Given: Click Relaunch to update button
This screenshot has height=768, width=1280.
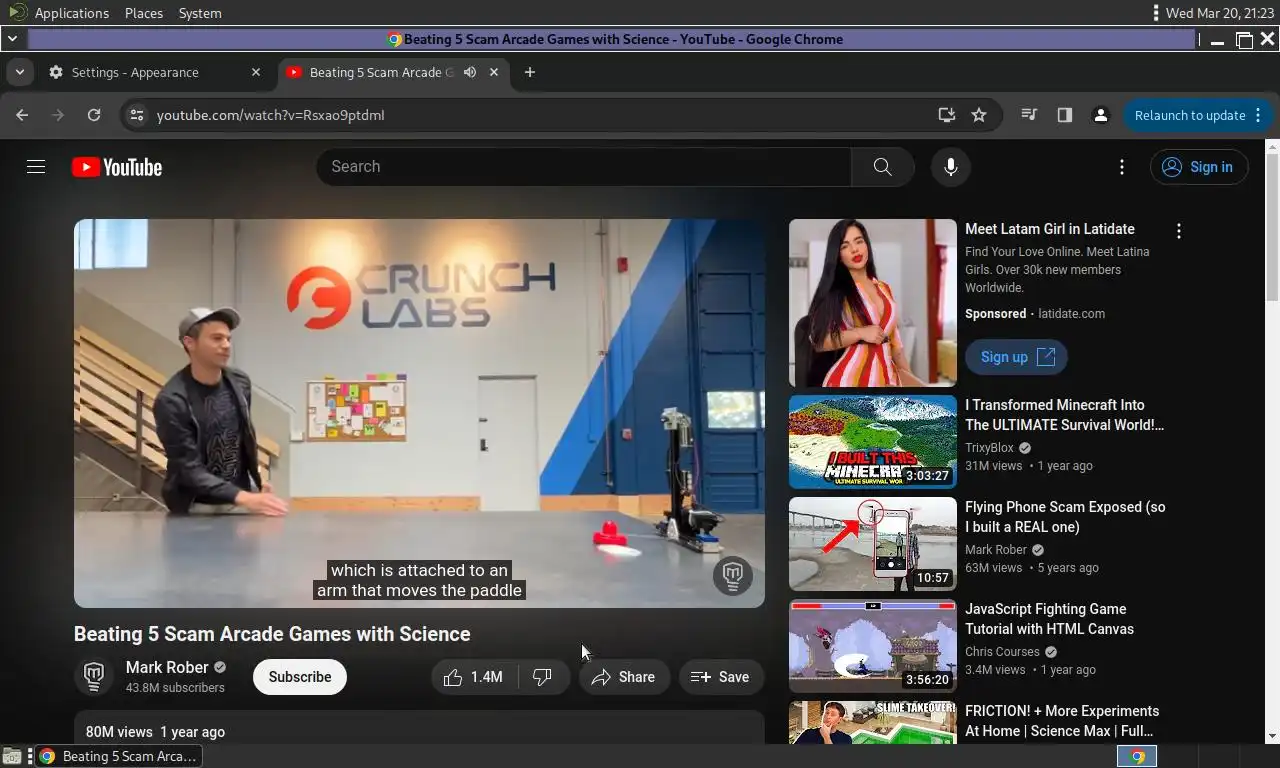Looking at the screenshot, I should [x=1189, y=115].
